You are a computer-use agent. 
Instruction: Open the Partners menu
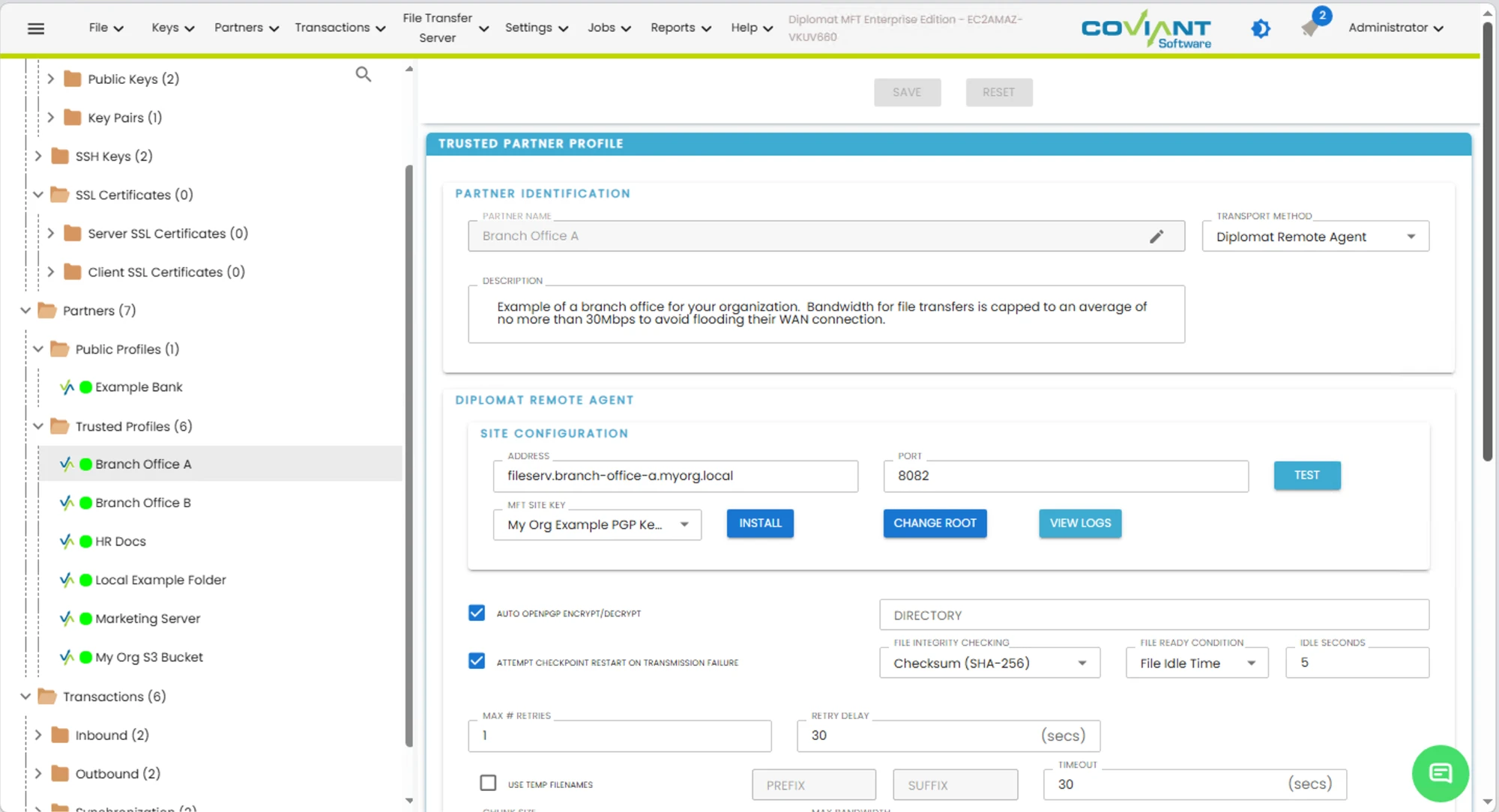point(247,28)
